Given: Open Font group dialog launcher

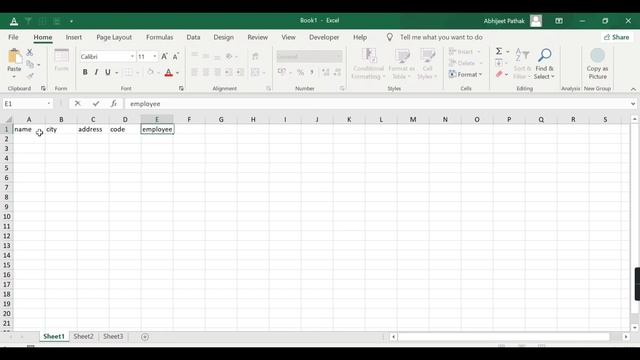Looking at the screenshot, I should click(x=181, y=88).
